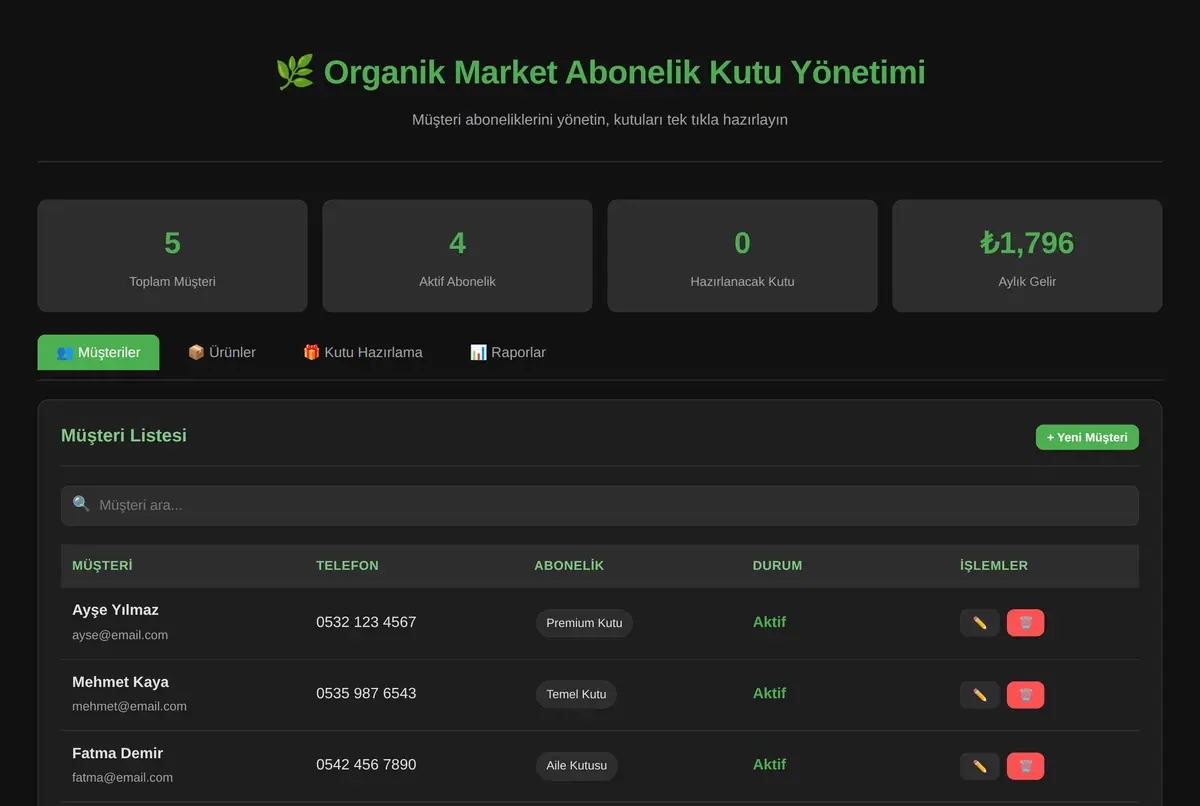Click the ABONELİK column header
The image size is (1200, 806).
569,566
